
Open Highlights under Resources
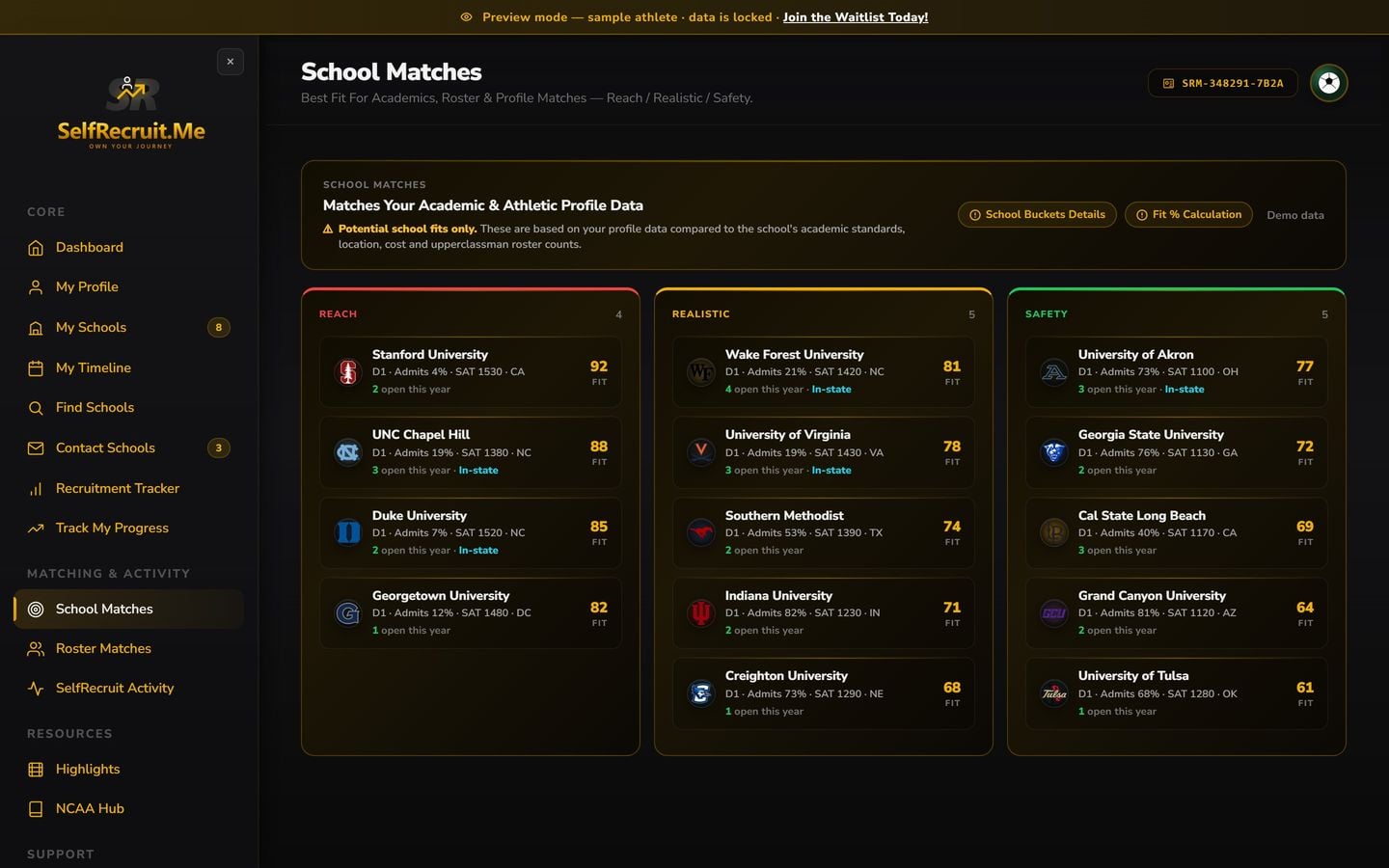(x=128, y=770)
